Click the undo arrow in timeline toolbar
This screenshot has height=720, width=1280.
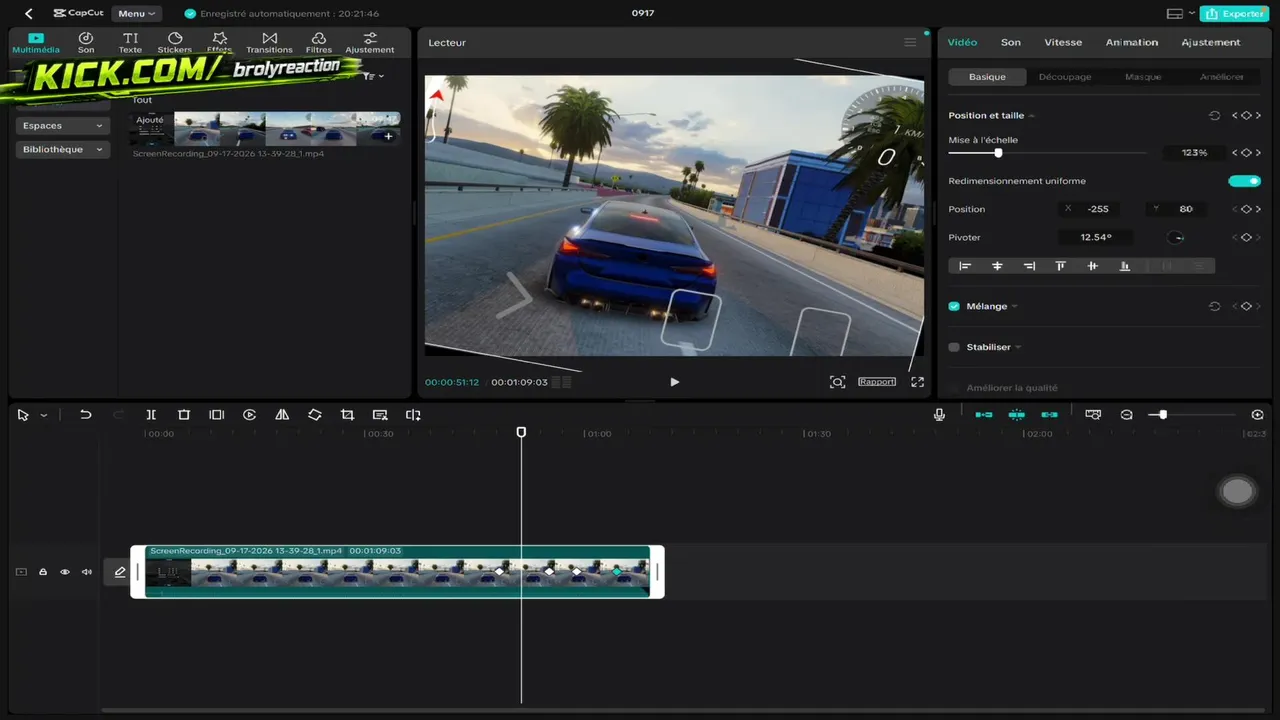click(x=86, y=415)
